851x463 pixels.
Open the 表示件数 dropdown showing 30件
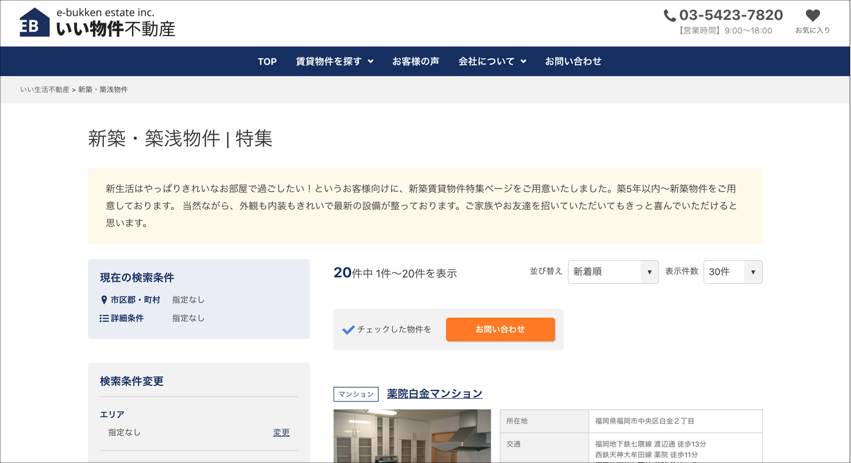click(732, 272)
